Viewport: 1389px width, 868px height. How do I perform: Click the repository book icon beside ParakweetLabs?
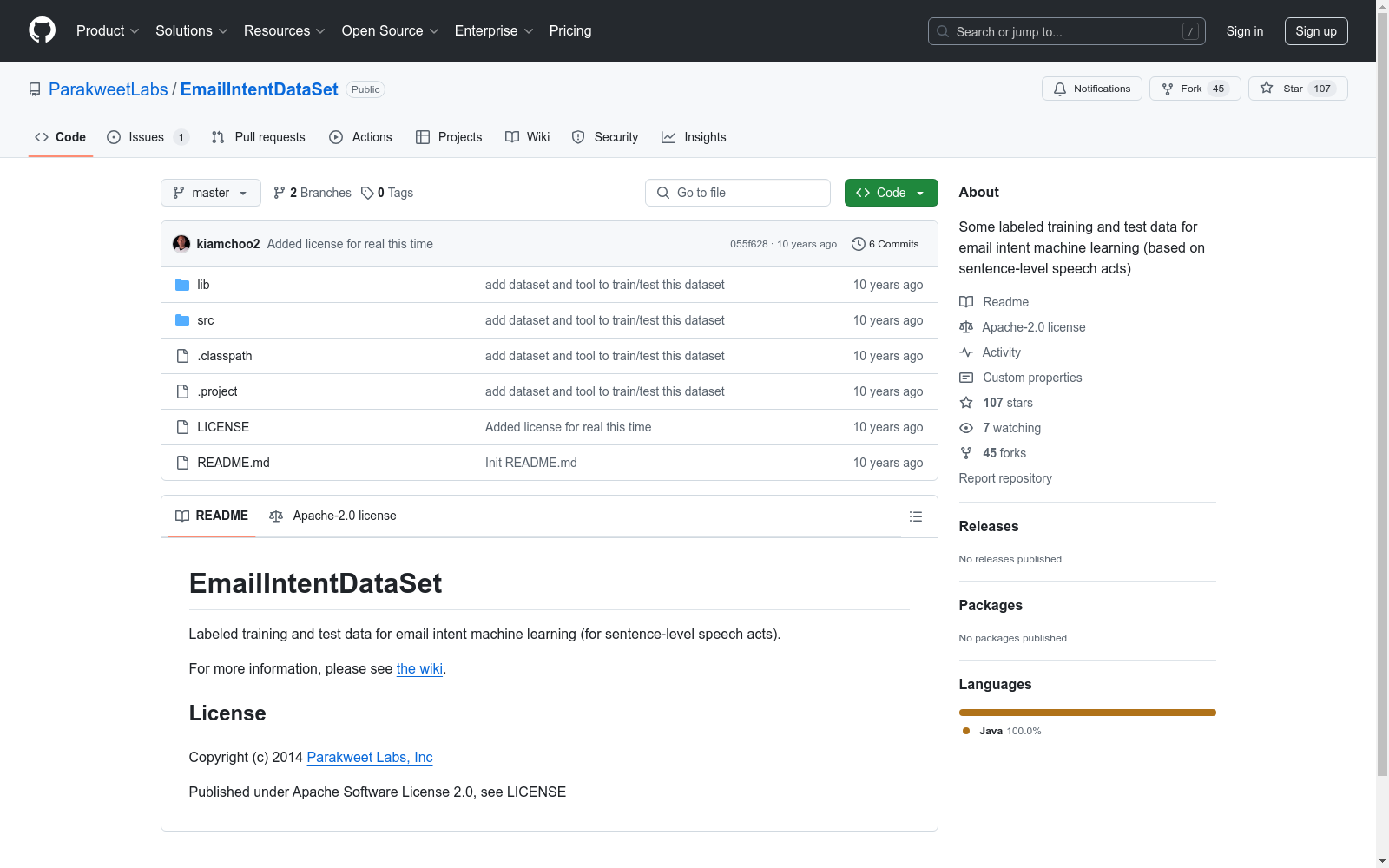pos(35,89)
